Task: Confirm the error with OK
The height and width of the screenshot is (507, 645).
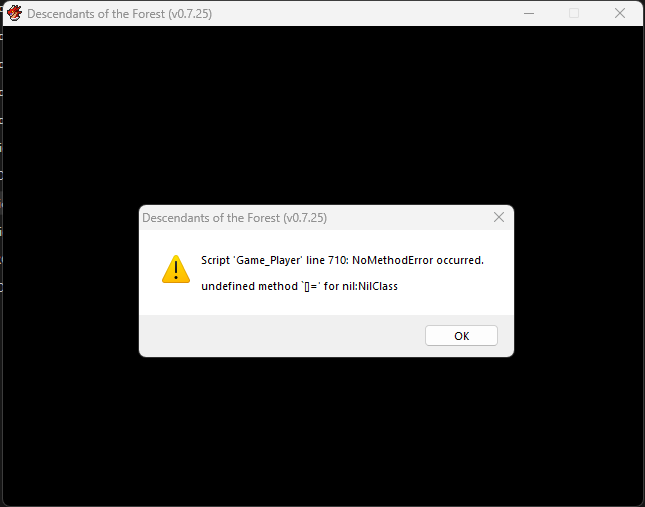Action: (x=461, y=336)
